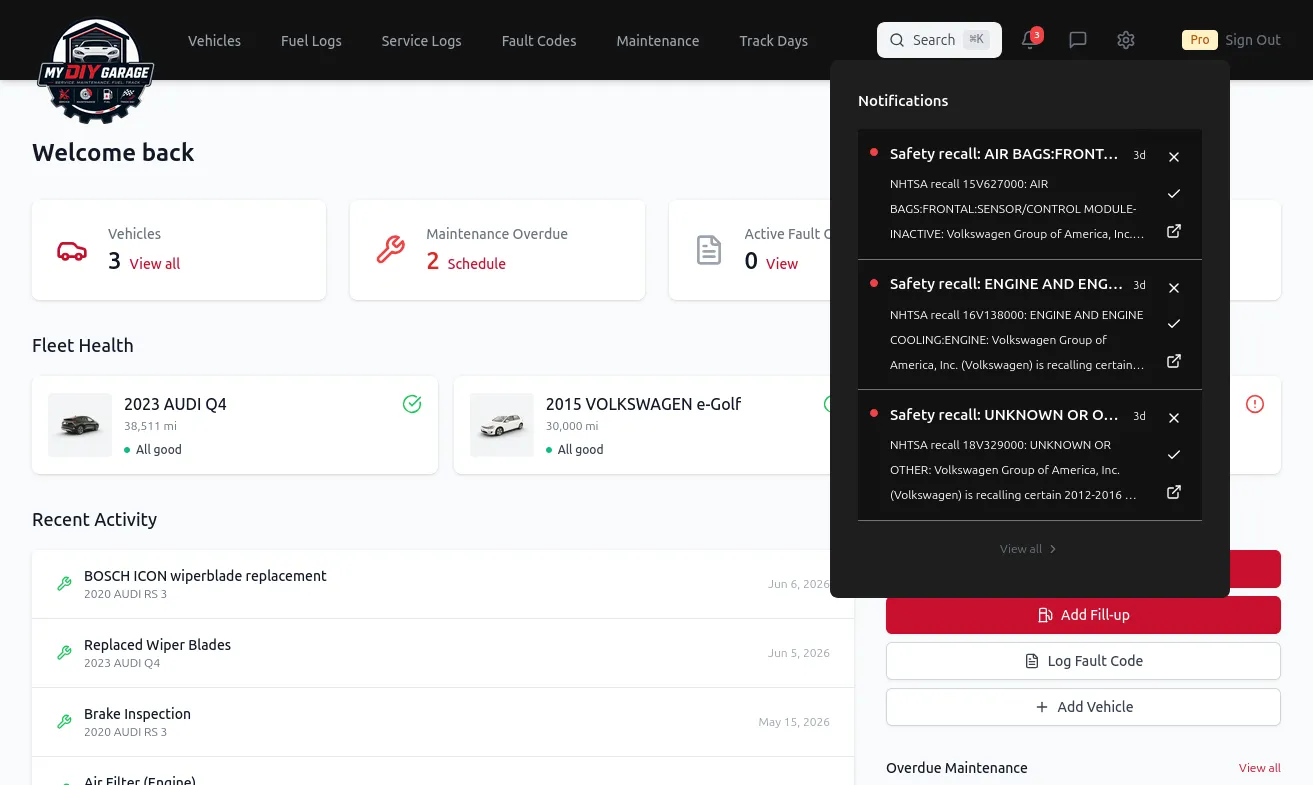Image resolution: width=1313 pixels, height=785 pixels.
Task: Open the Service Logs nav item
Action: [x=421, y=41]
